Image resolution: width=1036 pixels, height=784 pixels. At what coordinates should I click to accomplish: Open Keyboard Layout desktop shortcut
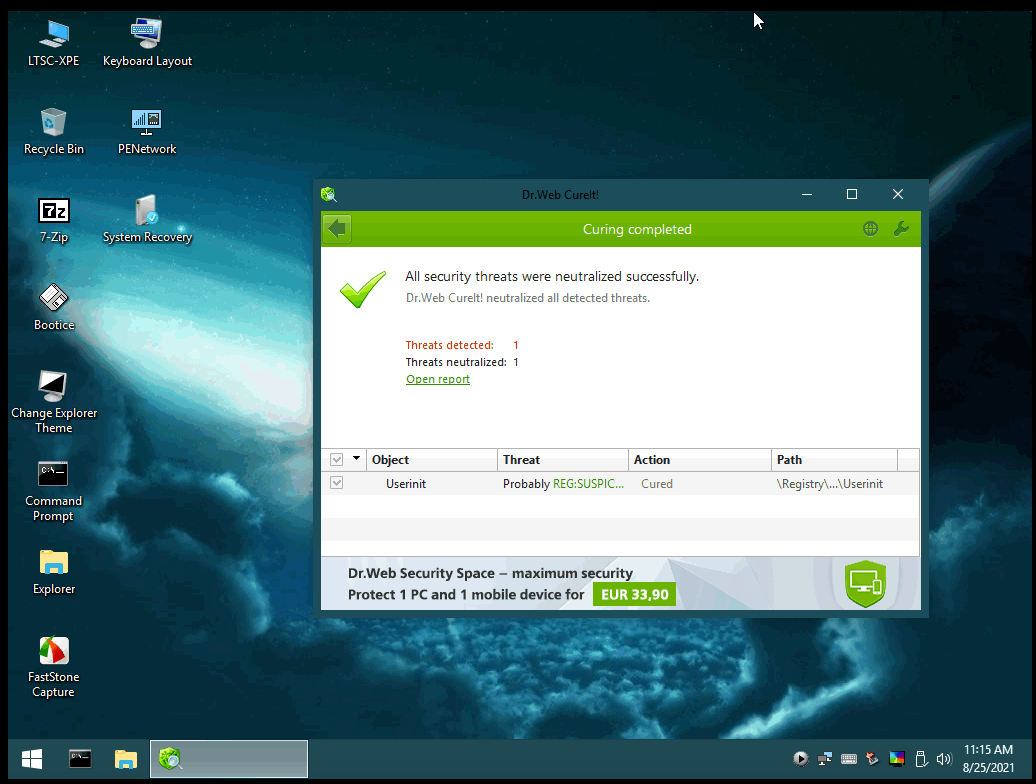(x=147, y=43)
